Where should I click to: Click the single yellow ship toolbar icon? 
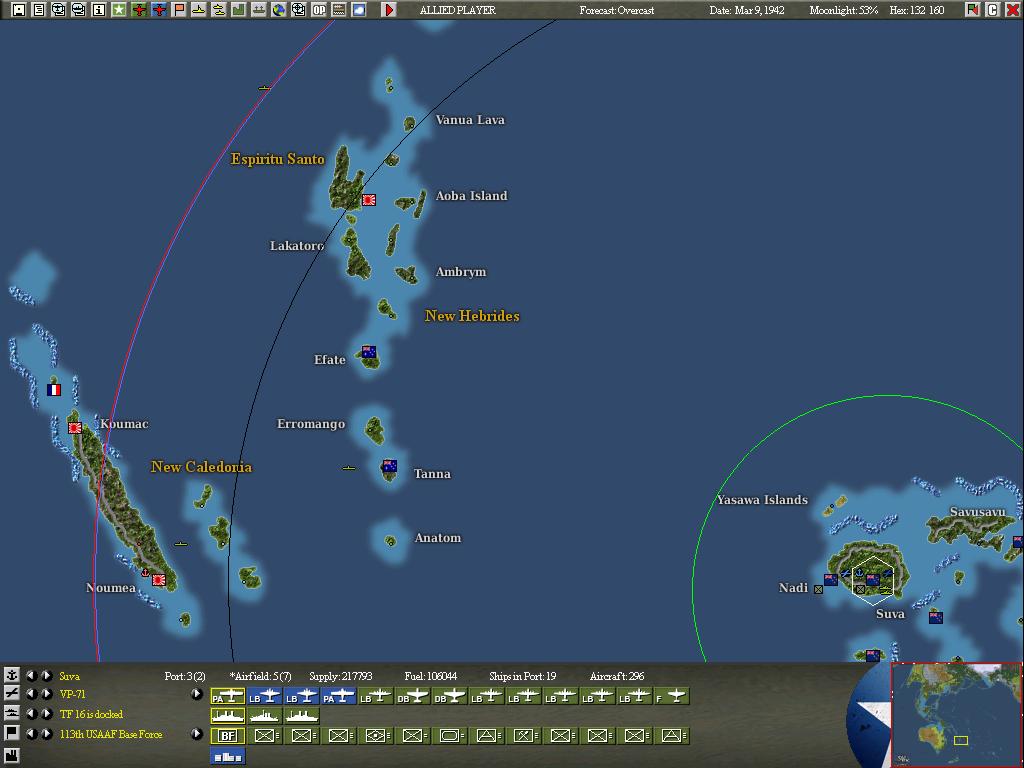click(x=199, y=10)
